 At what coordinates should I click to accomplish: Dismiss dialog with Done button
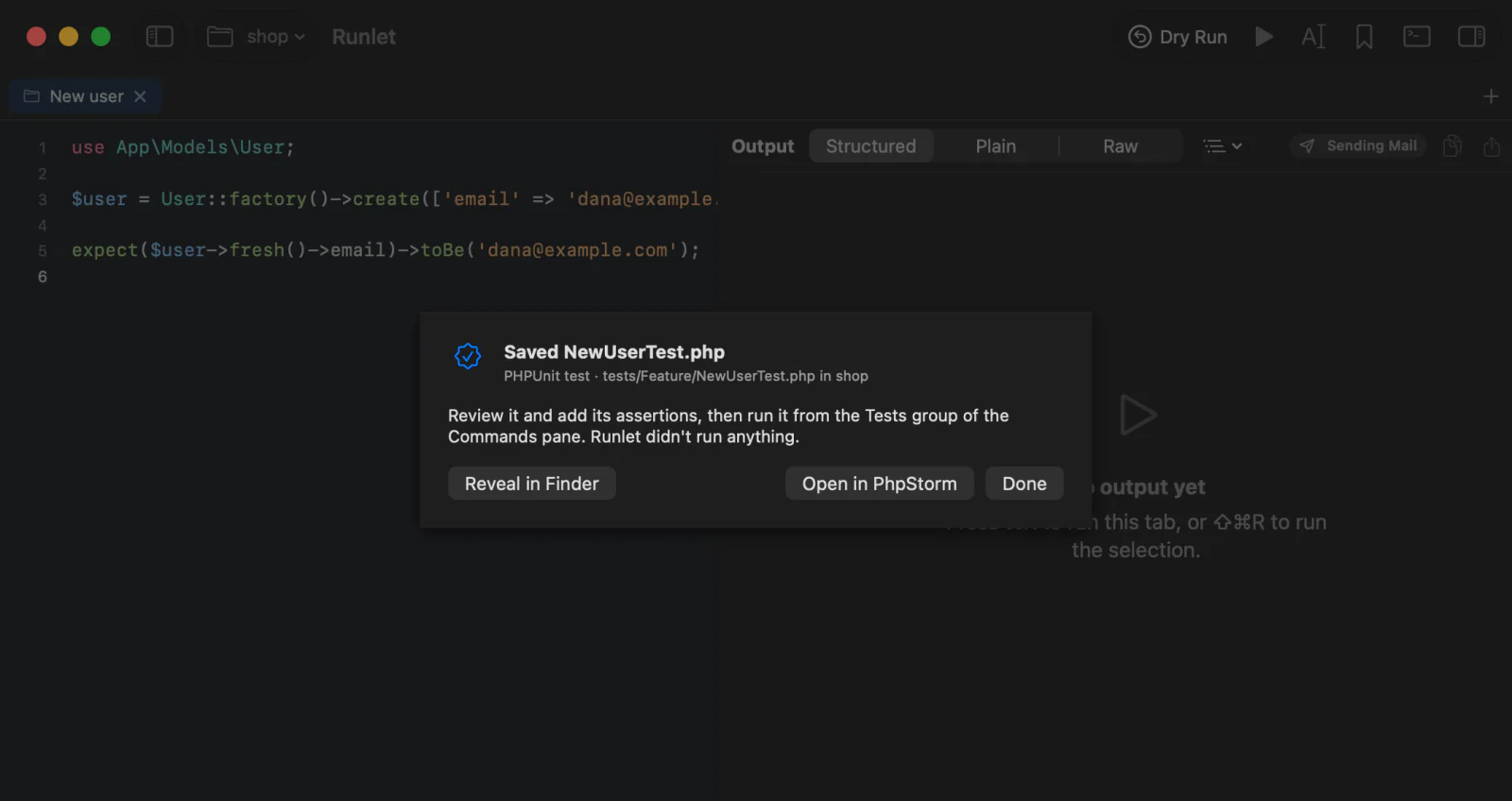coord(1024,484)
